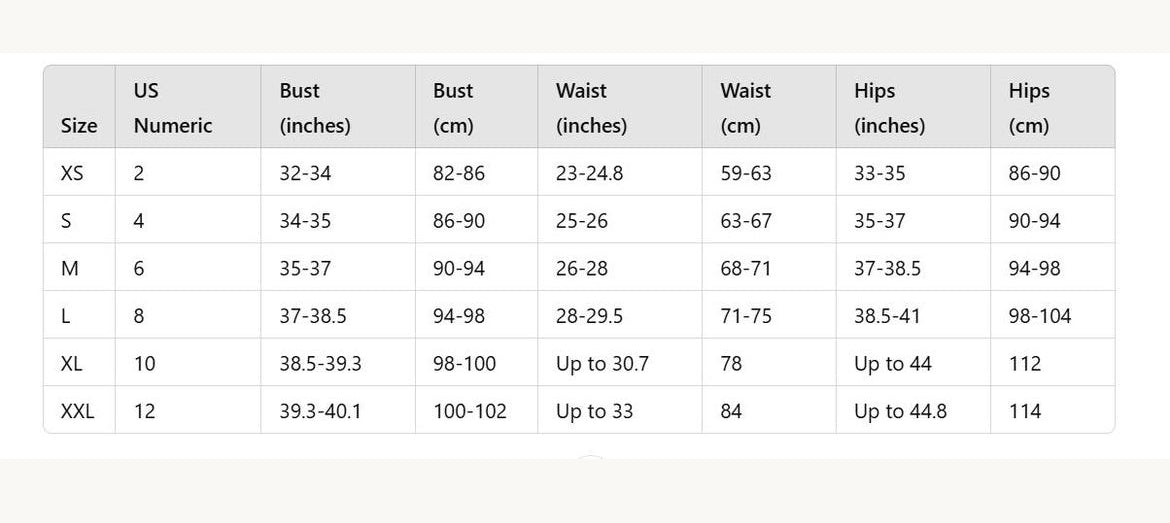The height and width of the screenshot is (523, 1170).
Task: Click the 100-102 bust cm cell
Action: point(469,411)
